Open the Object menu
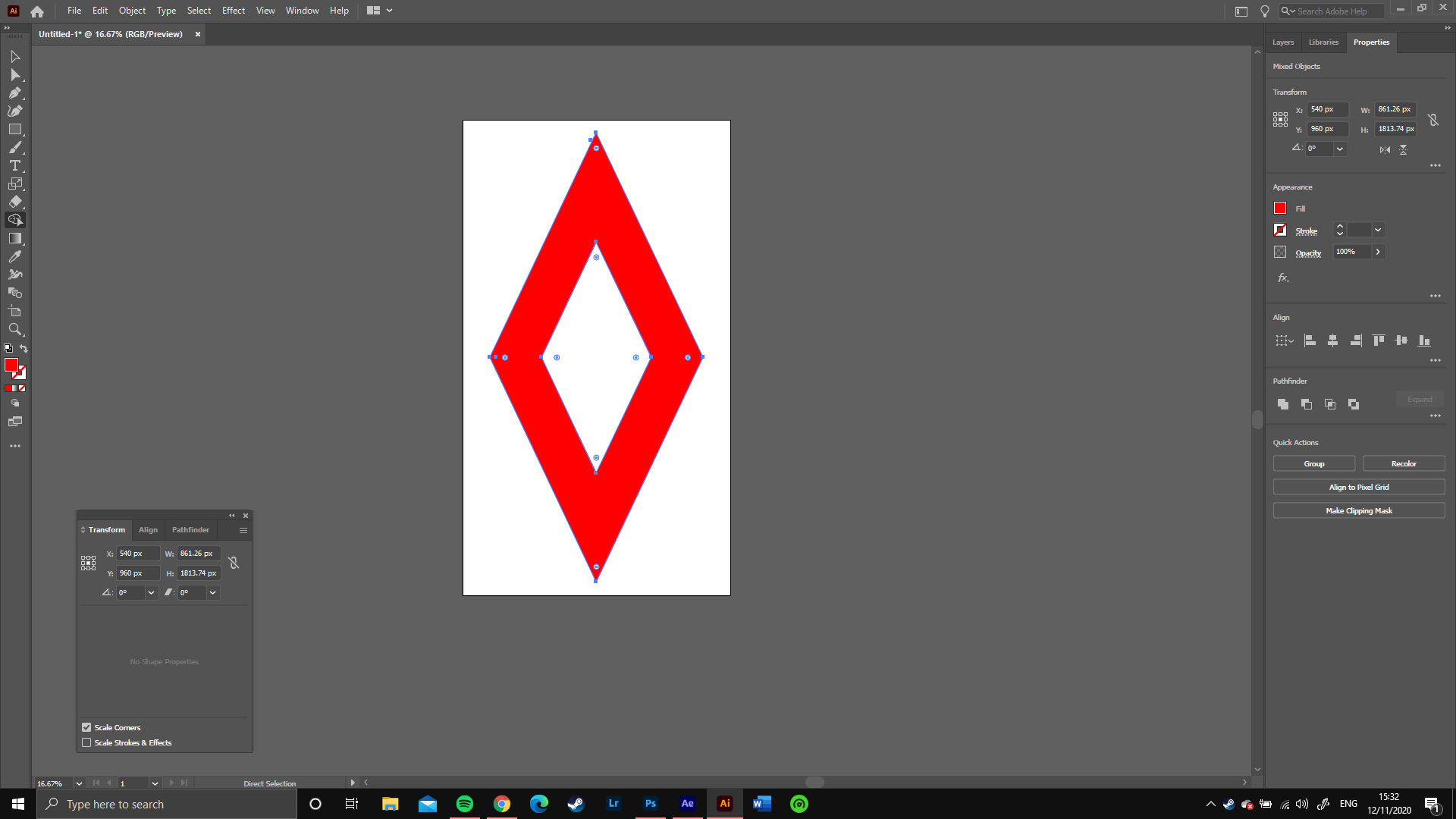The height and width of the screenshot is (819, 1456). tap(132, 11)
